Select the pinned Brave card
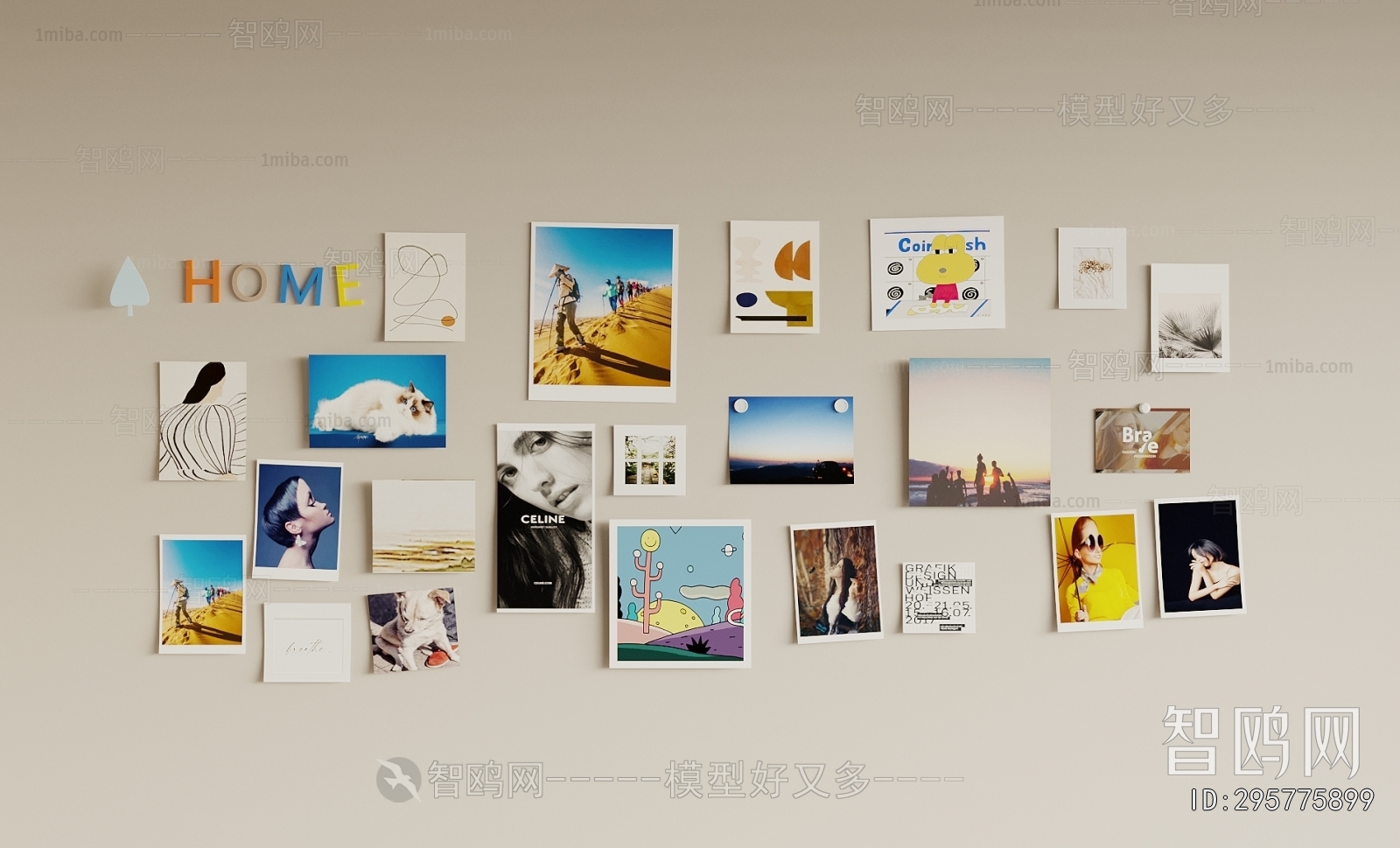Viewport: 1400px width, 848px height. pyautogui.click(x=1142, y=440)
